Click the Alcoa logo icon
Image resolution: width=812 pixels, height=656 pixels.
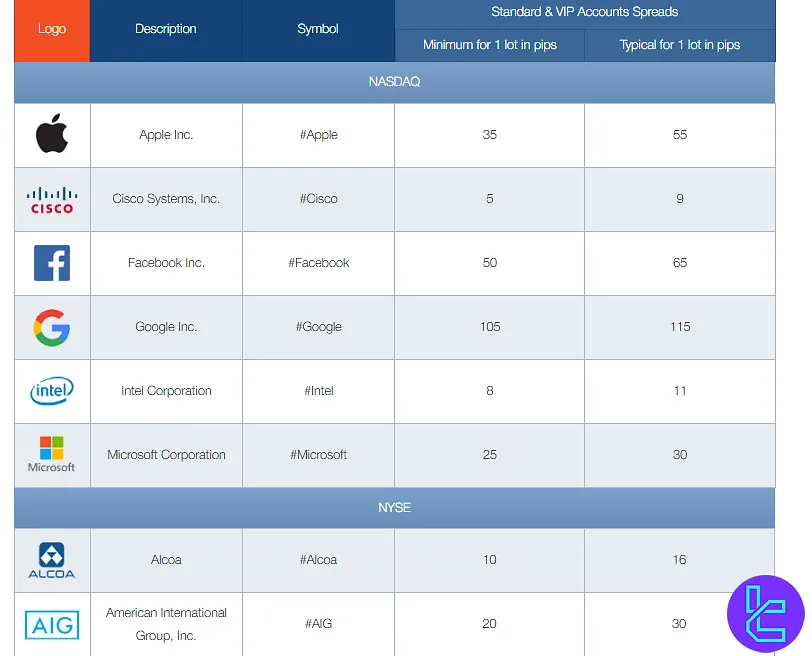pos(51,560)
